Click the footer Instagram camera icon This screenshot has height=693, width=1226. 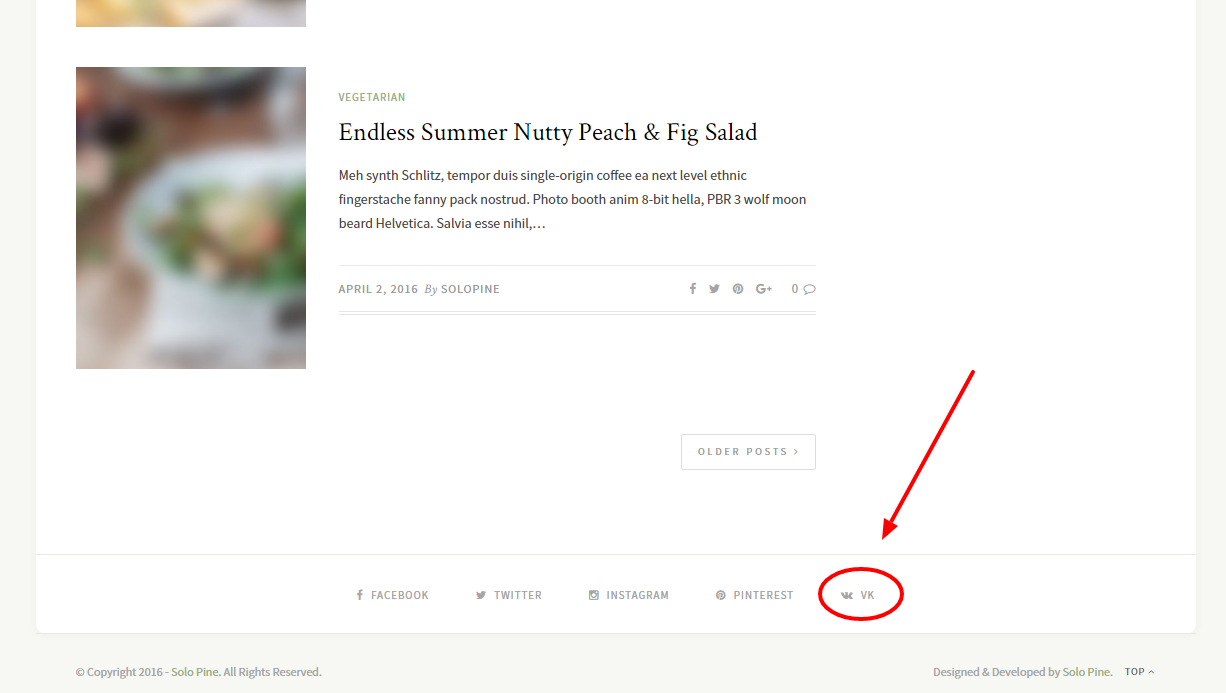click(594, 595)
